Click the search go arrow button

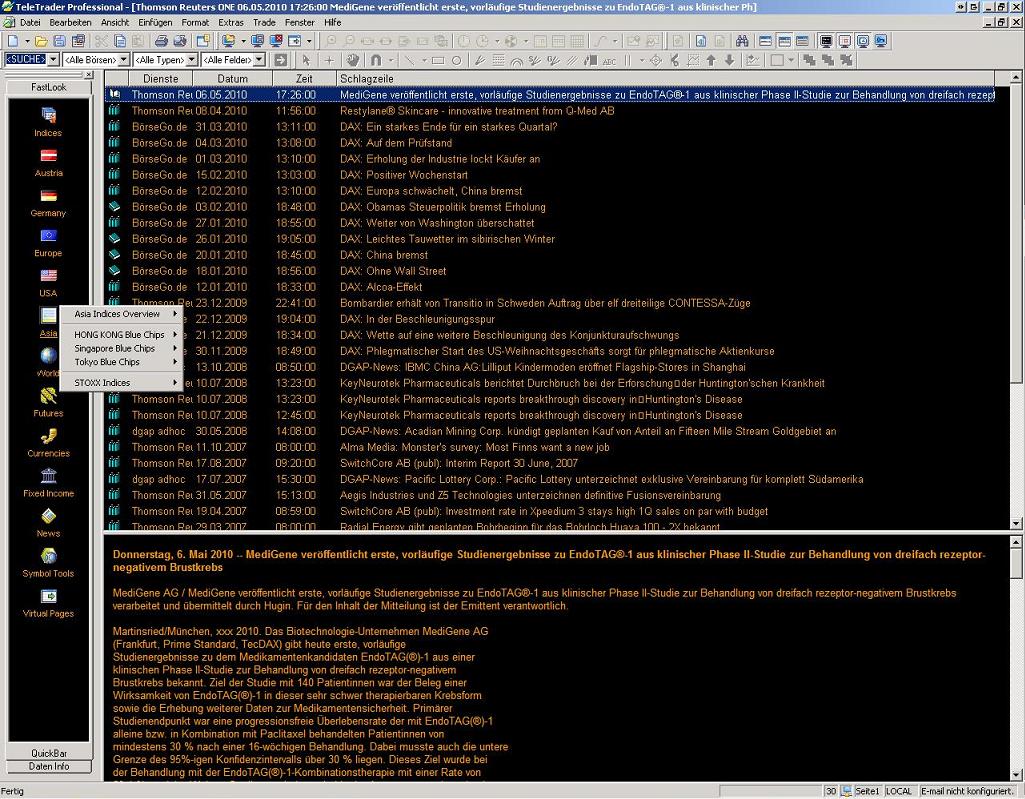click(281, 60)
